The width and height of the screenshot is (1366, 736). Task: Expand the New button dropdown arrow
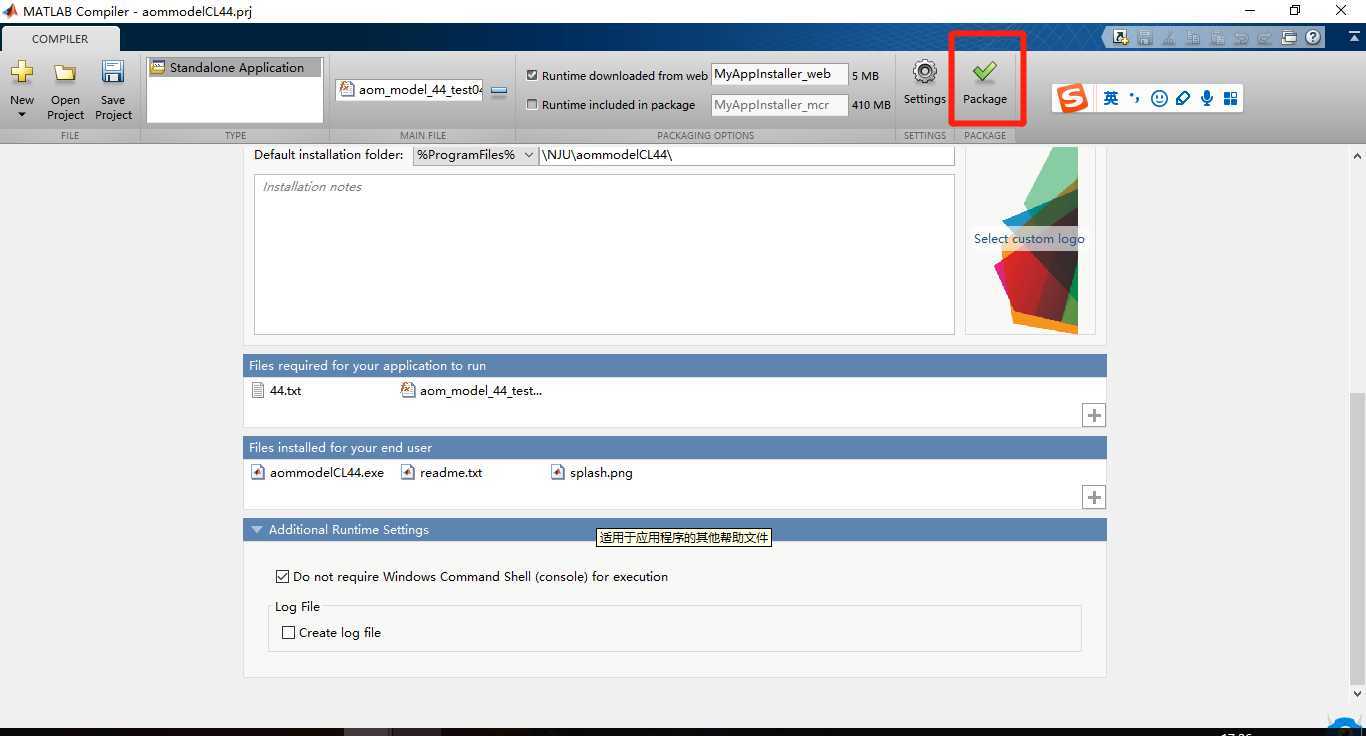click(x=22, y=115)
